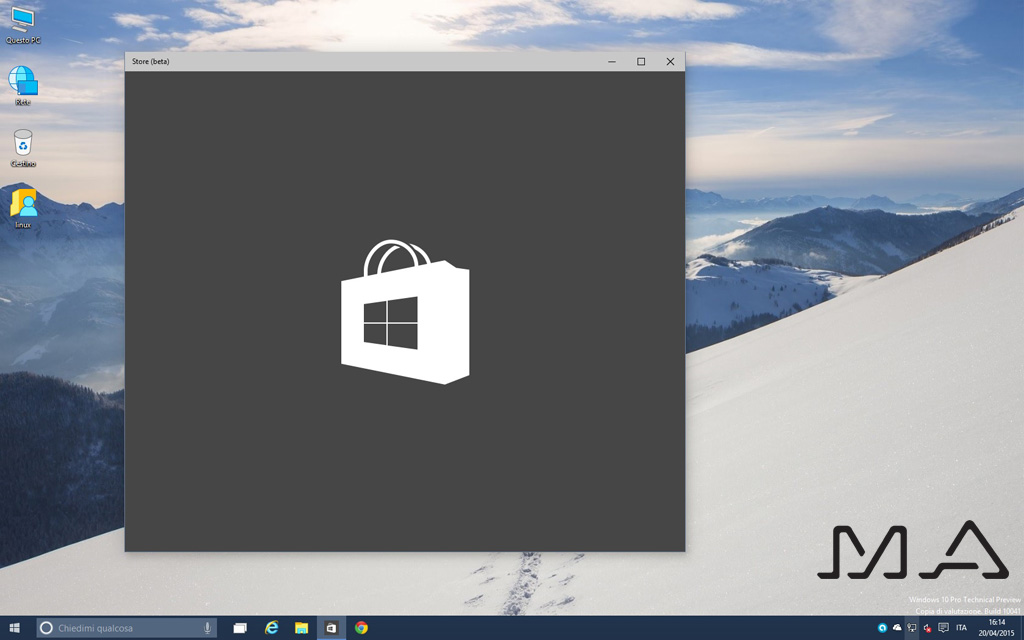The height and width of the screenshot is (640, 1024).
Task: Launch Internet Explorer from the taskbar
Action: click(x=271, y=628)
